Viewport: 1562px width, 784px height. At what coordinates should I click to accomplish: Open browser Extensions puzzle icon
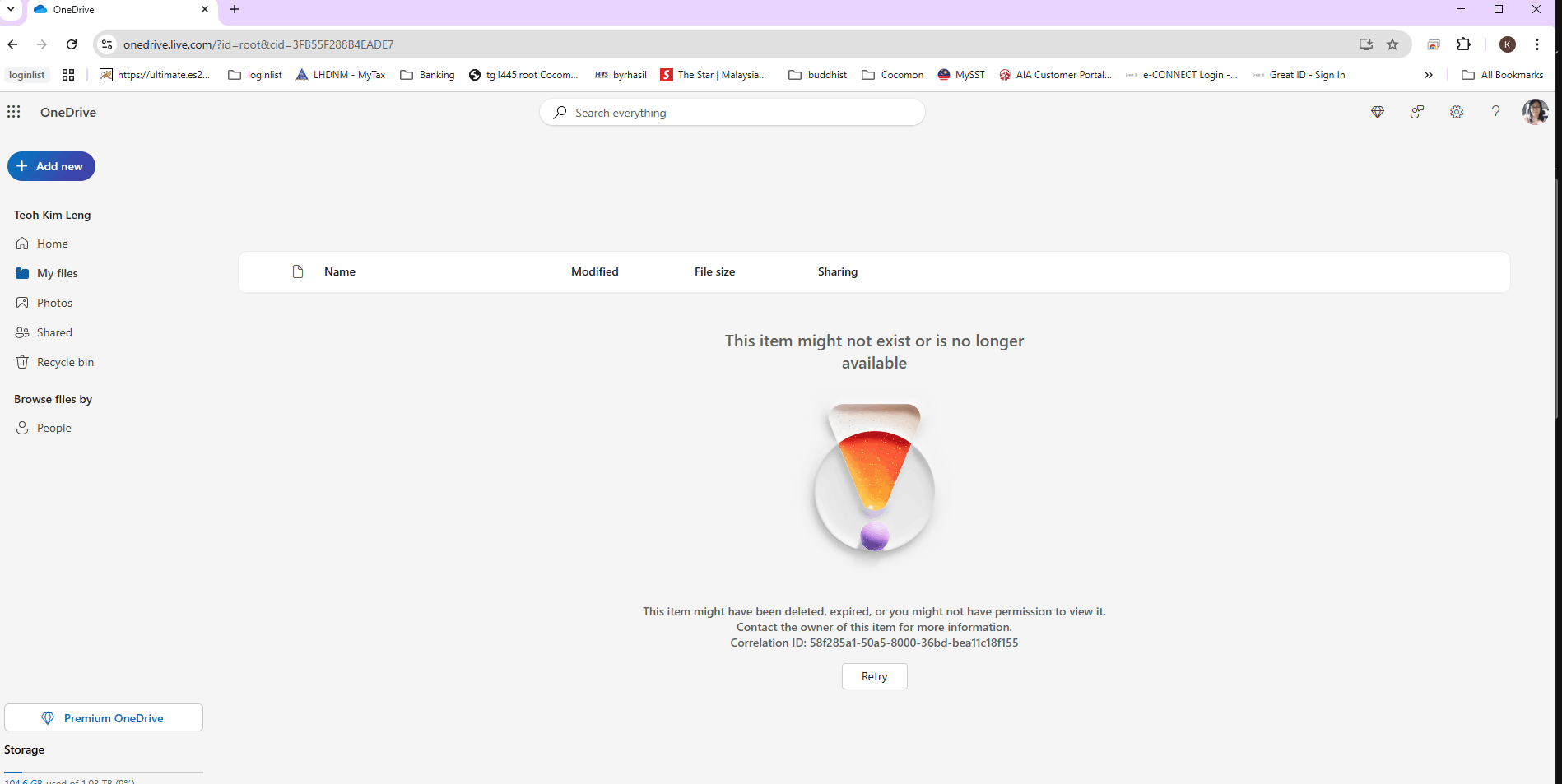[x=1464, y=44]
